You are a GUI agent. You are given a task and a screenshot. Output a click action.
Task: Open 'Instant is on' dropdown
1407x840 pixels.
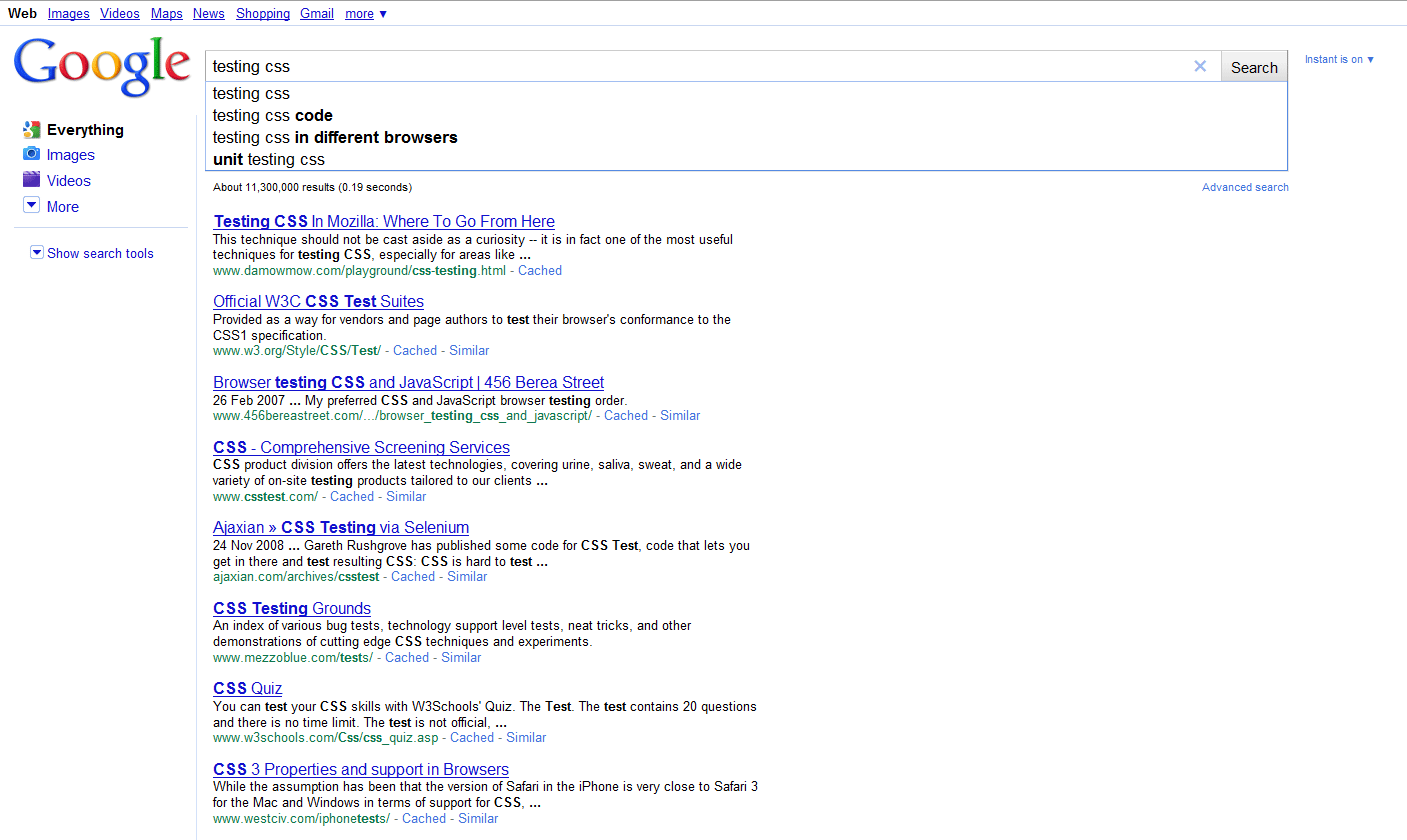(x=1339, y=59)
